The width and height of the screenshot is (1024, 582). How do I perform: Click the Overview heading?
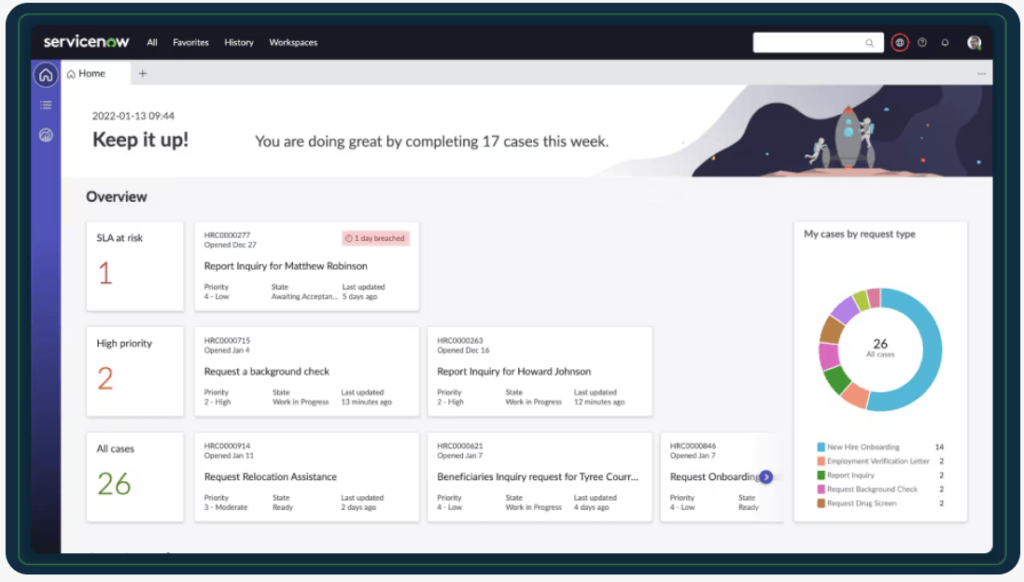click(x=116, y=197)
